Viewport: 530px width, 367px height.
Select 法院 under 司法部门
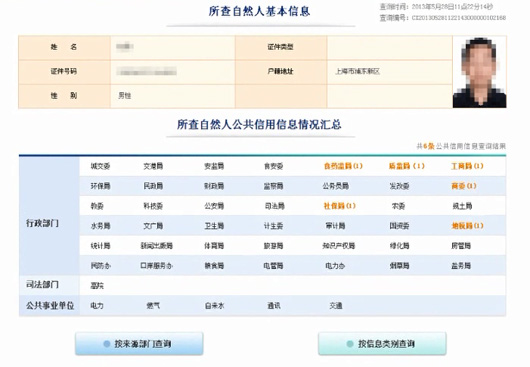97,286
